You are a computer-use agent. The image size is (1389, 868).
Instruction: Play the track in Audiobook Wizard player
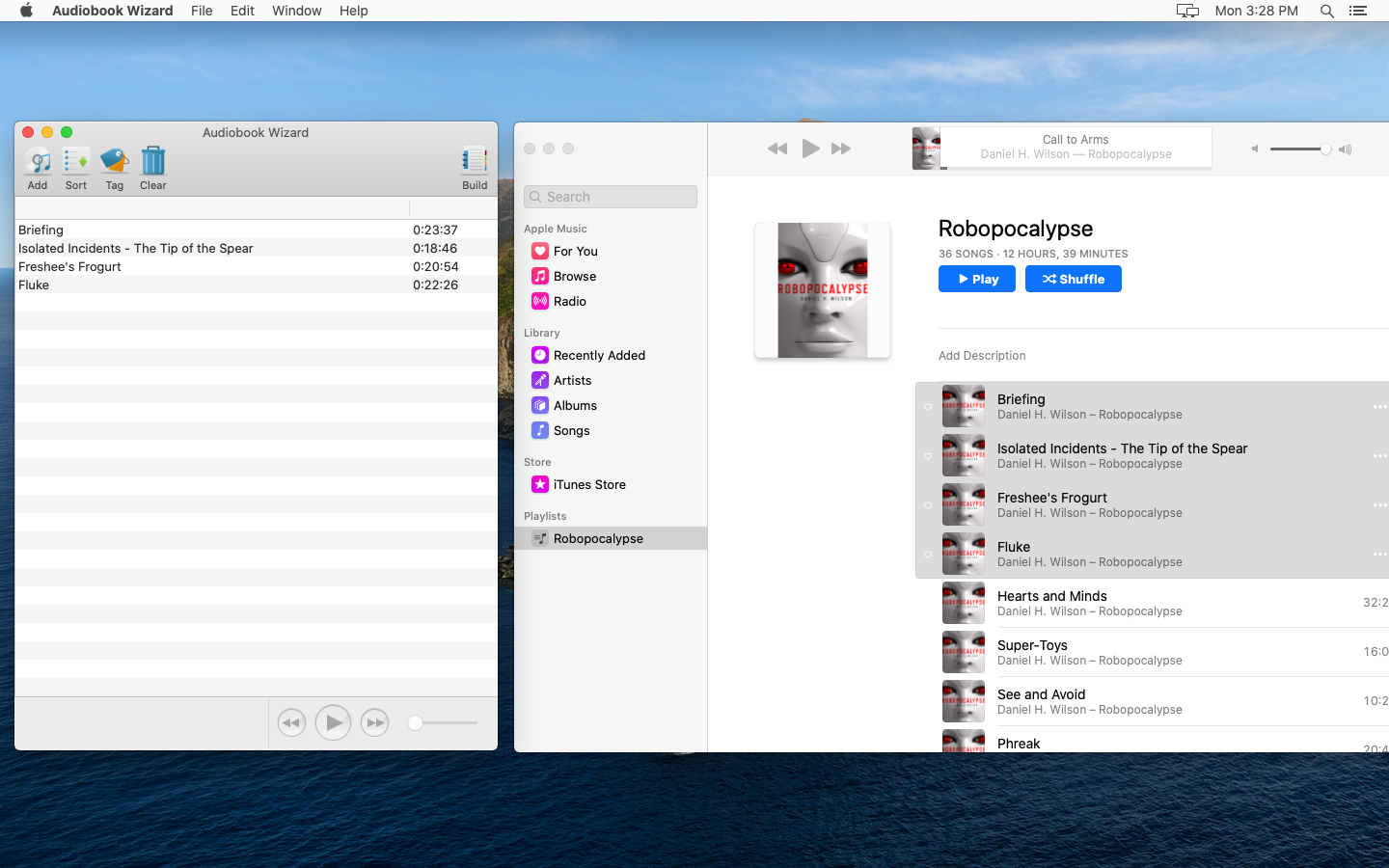coord(333,722)
